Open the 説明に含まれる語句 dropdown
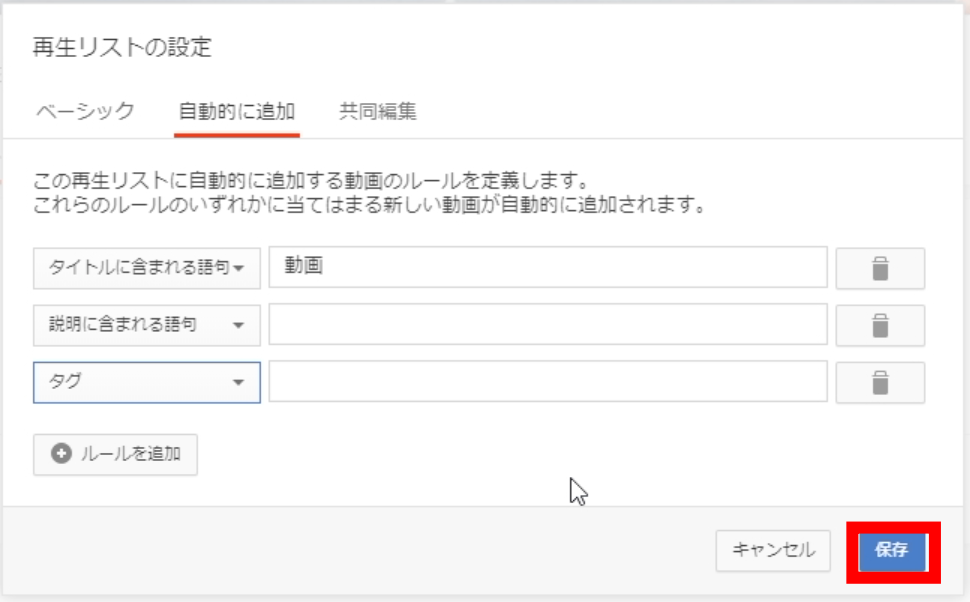 [x=147, y=325]
